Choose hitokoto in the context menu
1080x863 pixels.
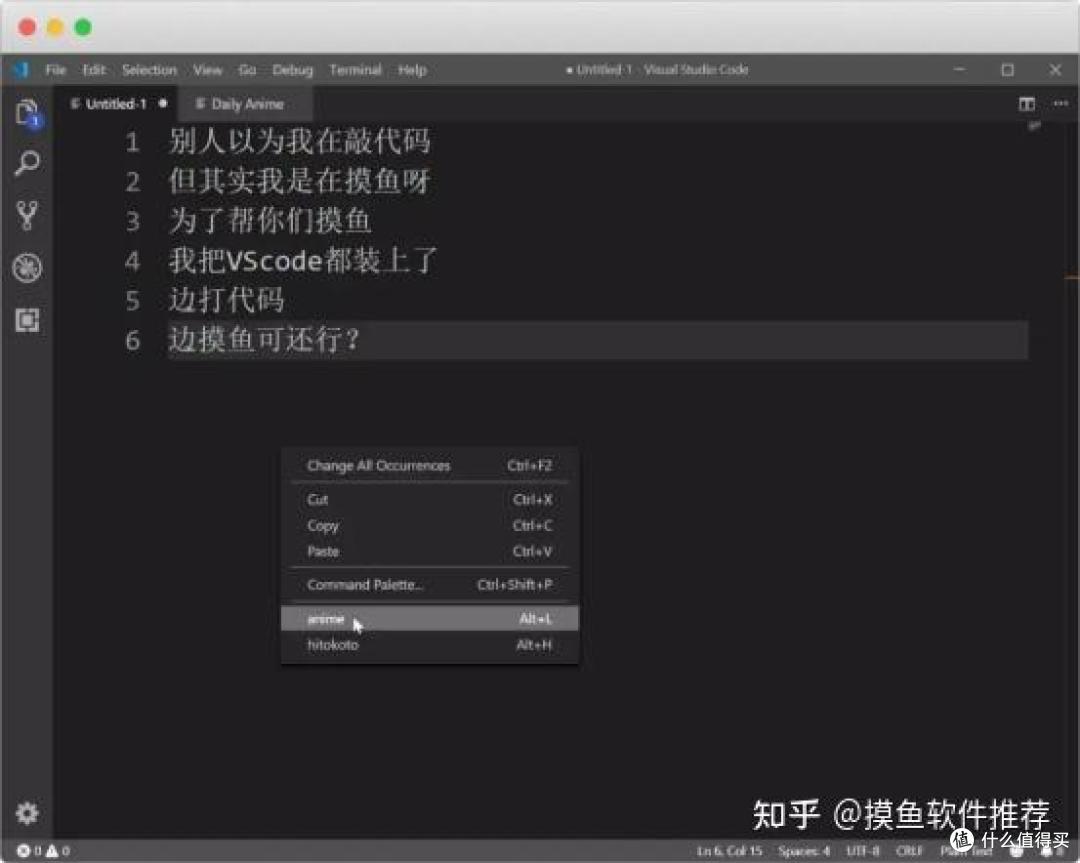tap(430, 645)
